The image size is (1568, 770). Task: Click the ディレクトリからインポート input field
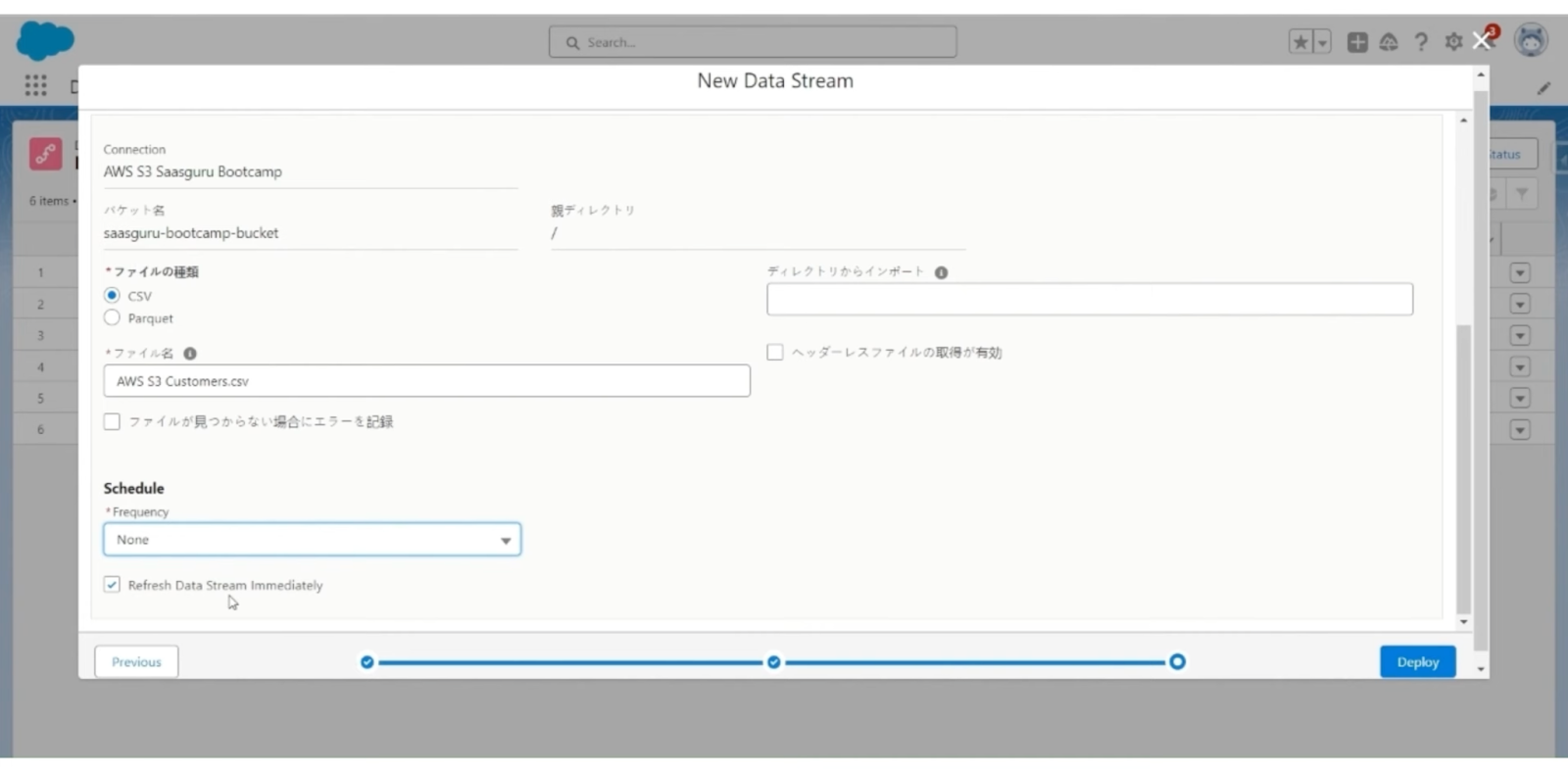click(1090, 300)
